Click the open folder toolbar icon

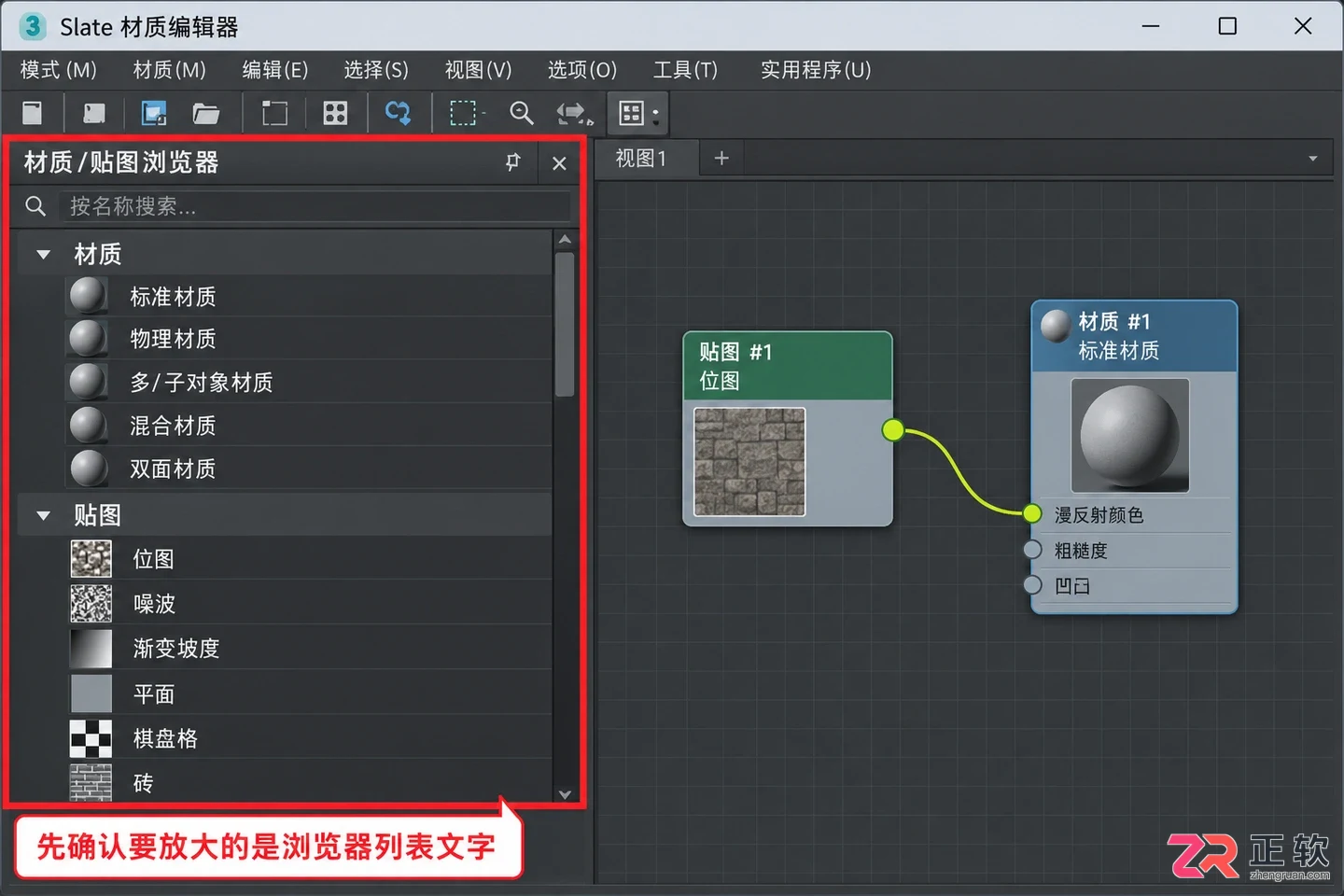(x=205, y=114)
